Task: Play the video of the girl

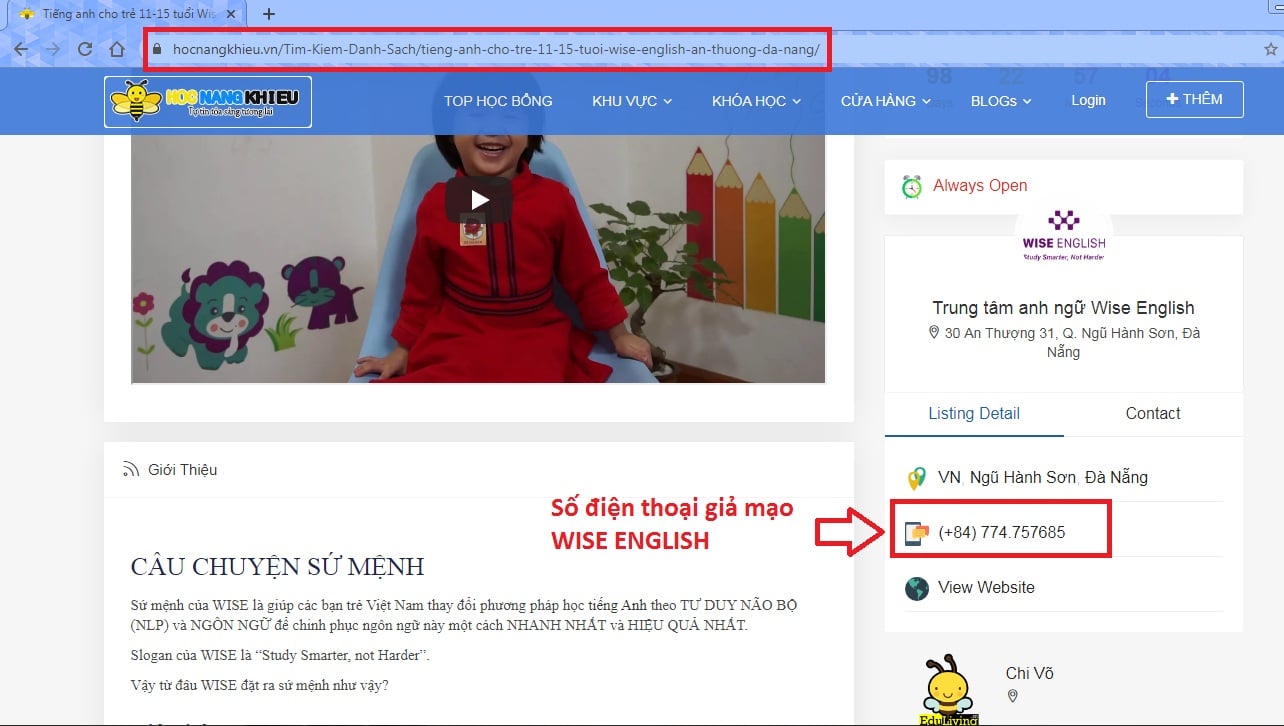Action: (x=479, y=200)
